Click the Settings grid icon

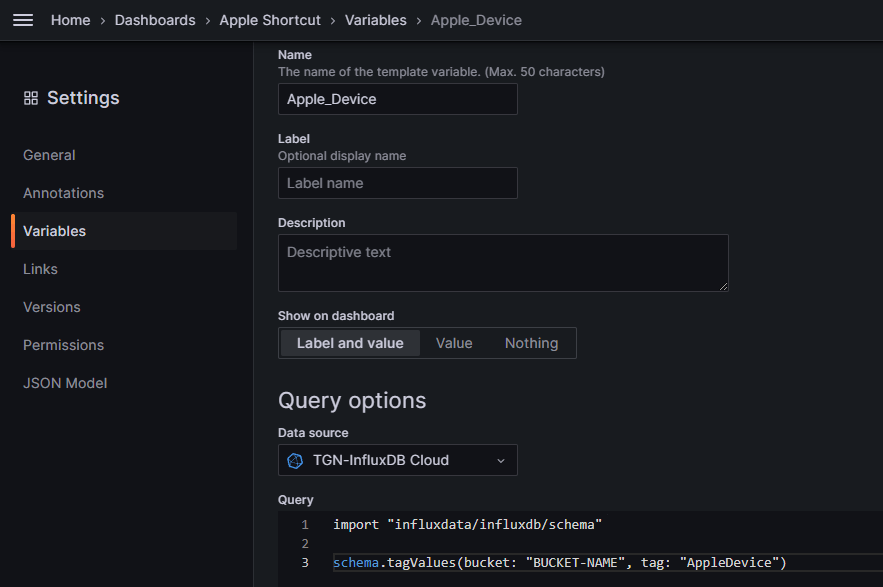tap(31, 98)
